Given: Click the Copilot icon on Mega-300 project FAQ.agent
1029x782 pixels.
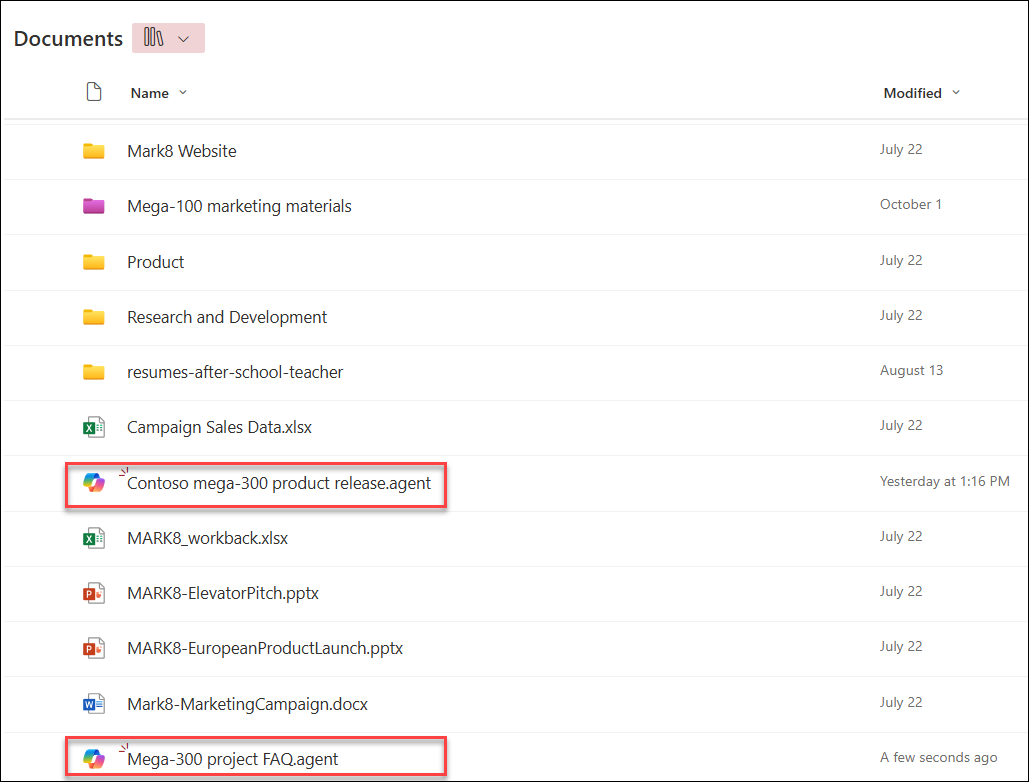Looking at the screenshot, I should pos(96,758).
